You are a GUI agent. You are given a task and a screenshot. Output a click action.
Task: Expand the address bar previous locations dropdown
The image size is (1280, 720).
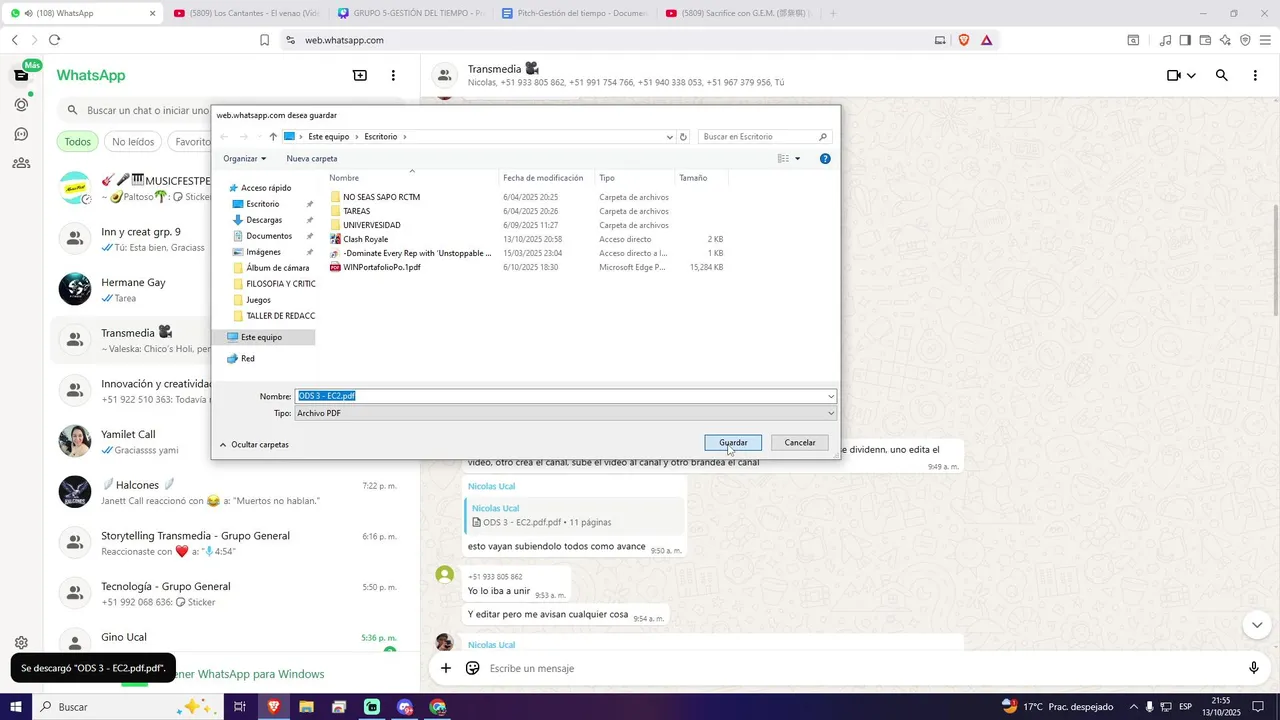(669, 137)
